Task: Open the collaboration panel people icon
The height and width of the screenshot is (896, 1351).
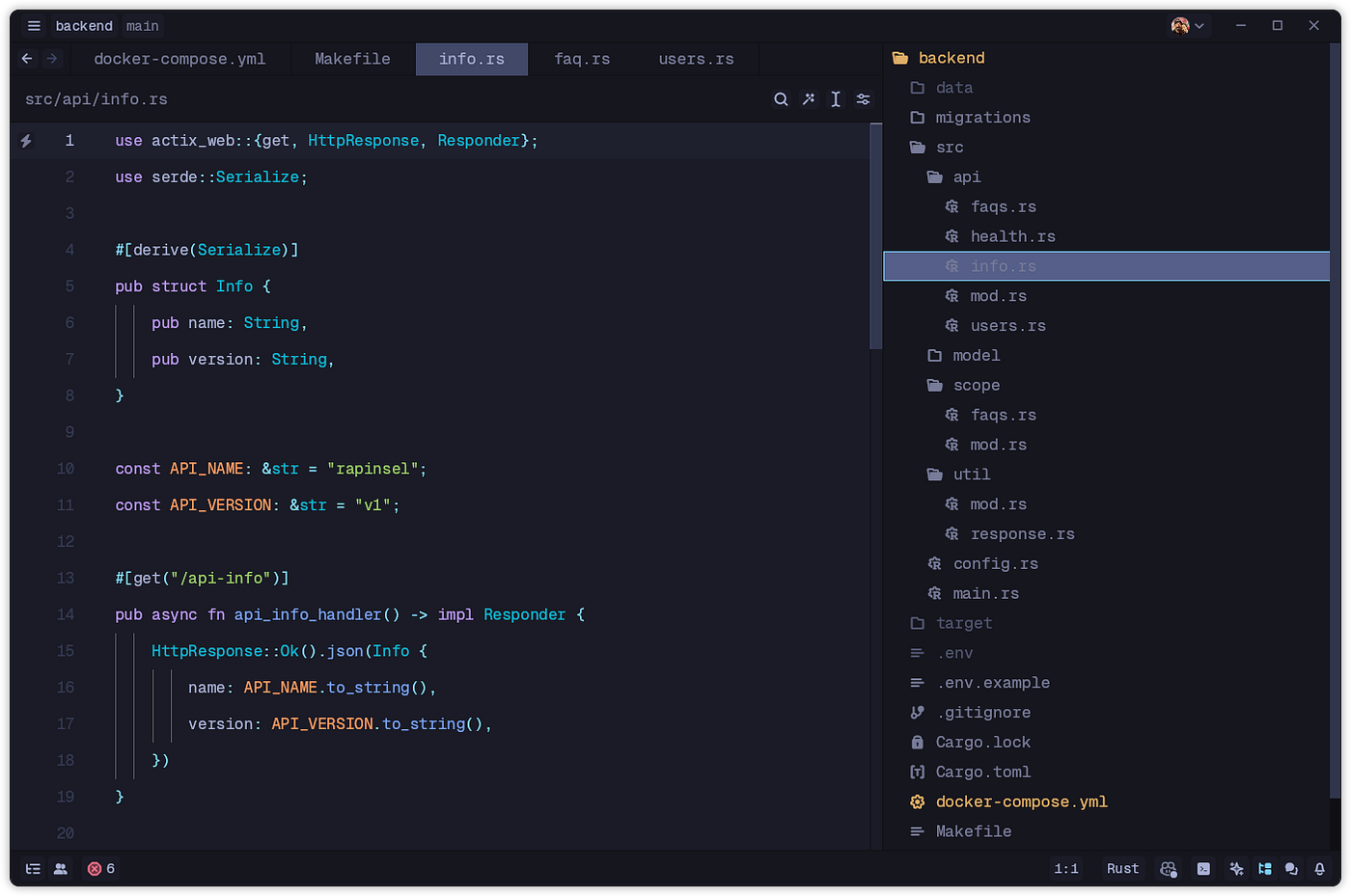Action: click(x=61, y=869)
